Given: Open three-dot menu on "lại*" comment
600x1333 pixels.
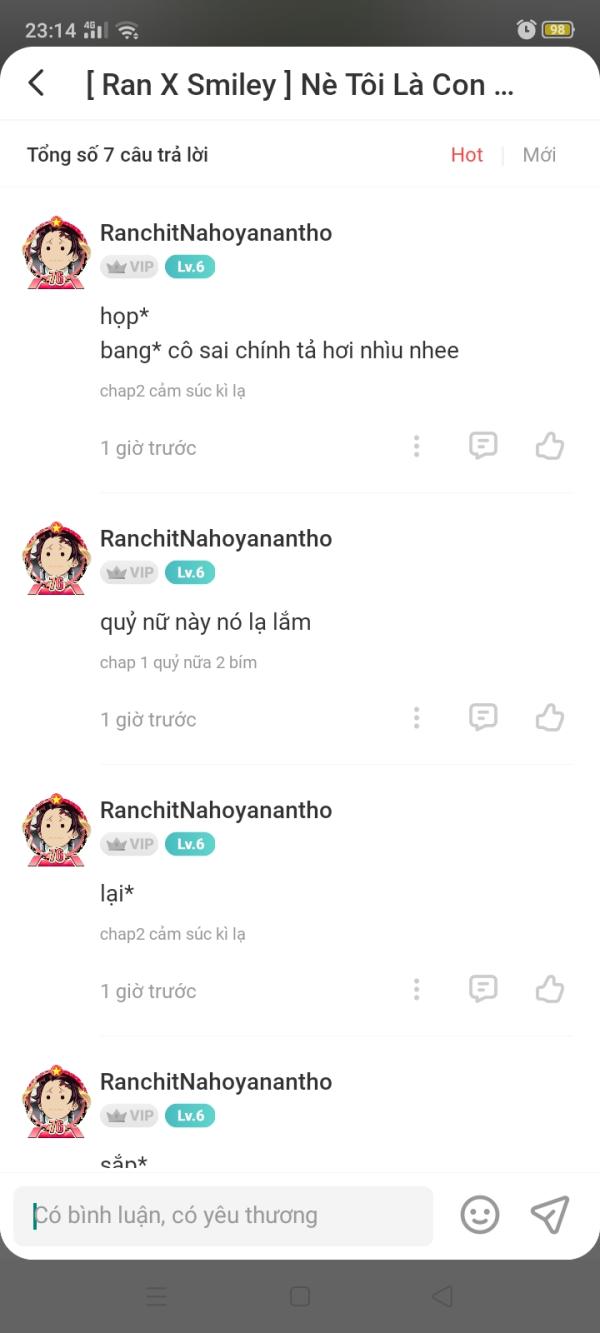Looking at the screenshot, I should [417, 989].
